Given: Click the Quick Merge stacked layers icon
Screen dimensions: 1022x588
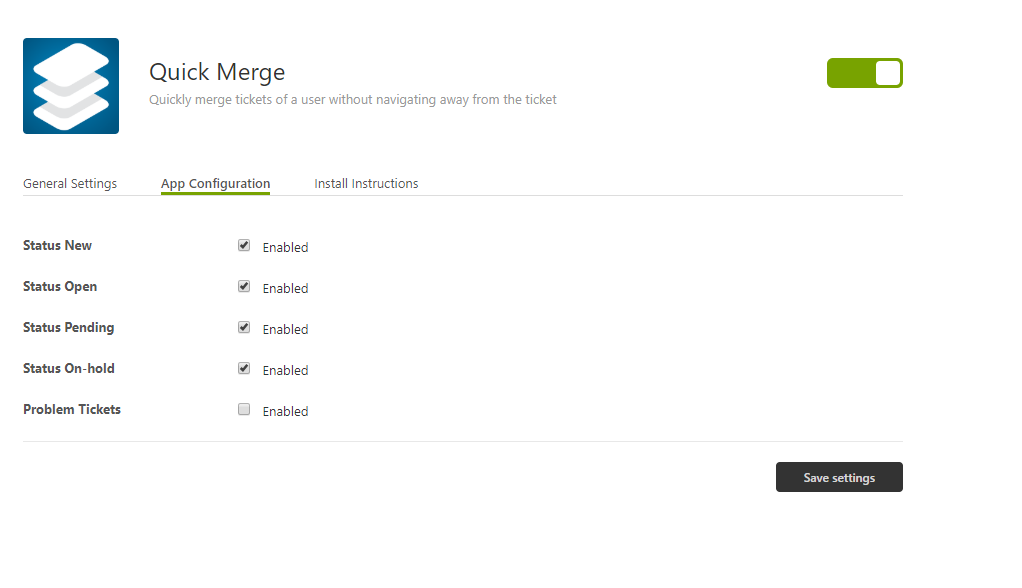Looking at the screenshot, I should (71, 86).
